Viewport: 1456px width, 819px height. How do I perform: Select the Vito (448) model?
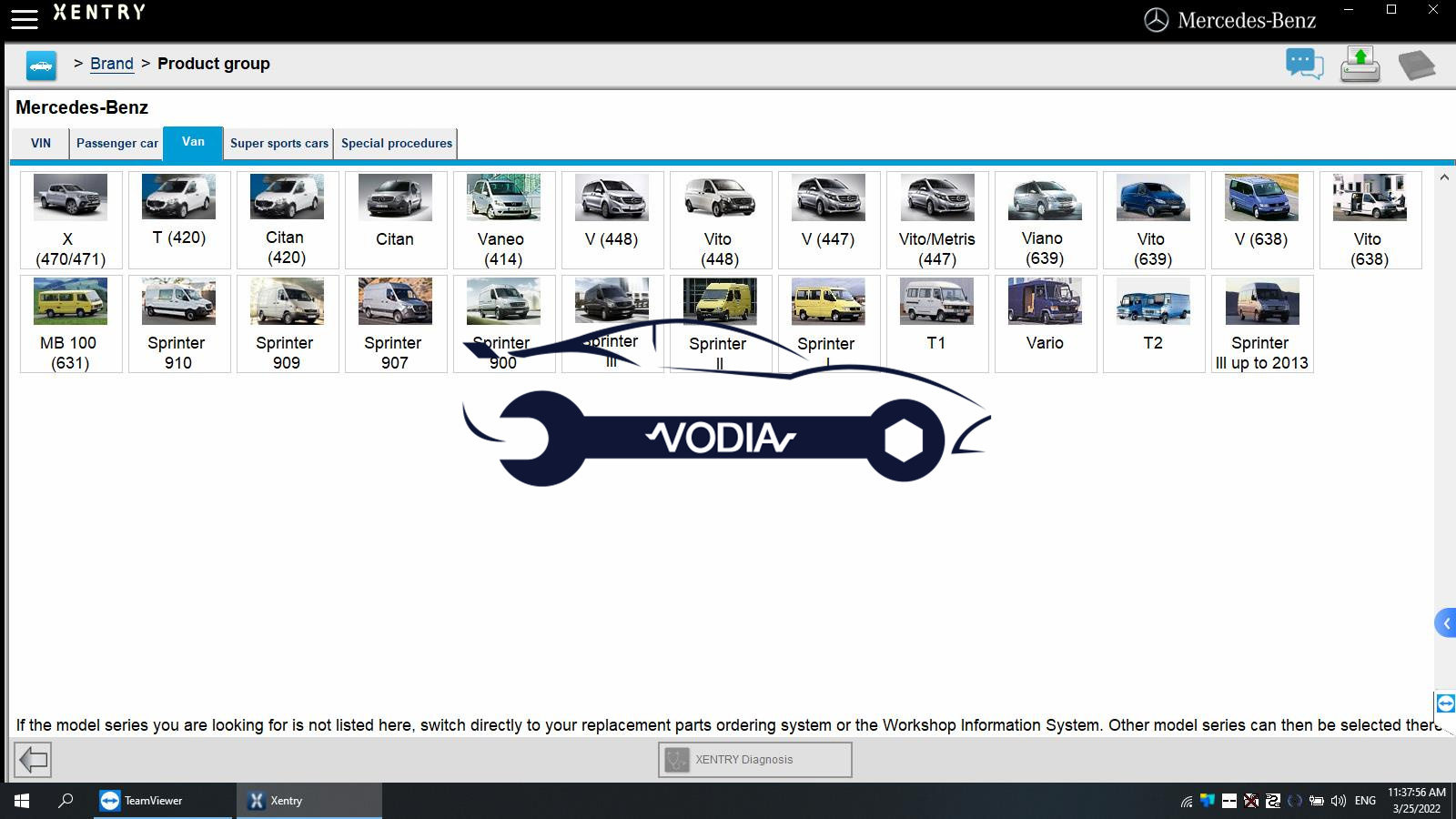pyautogui.click(x=721, y=220)
